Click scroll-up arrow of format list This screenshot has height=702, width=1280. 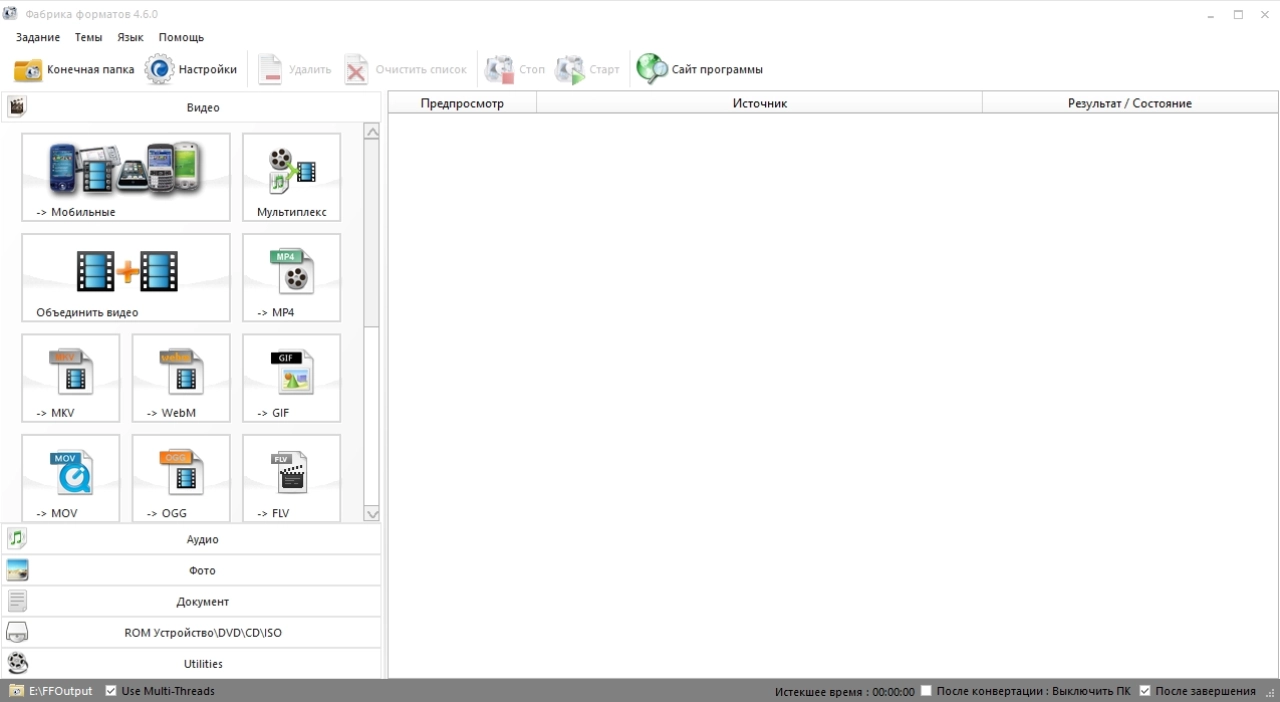(x=372, y=131)
